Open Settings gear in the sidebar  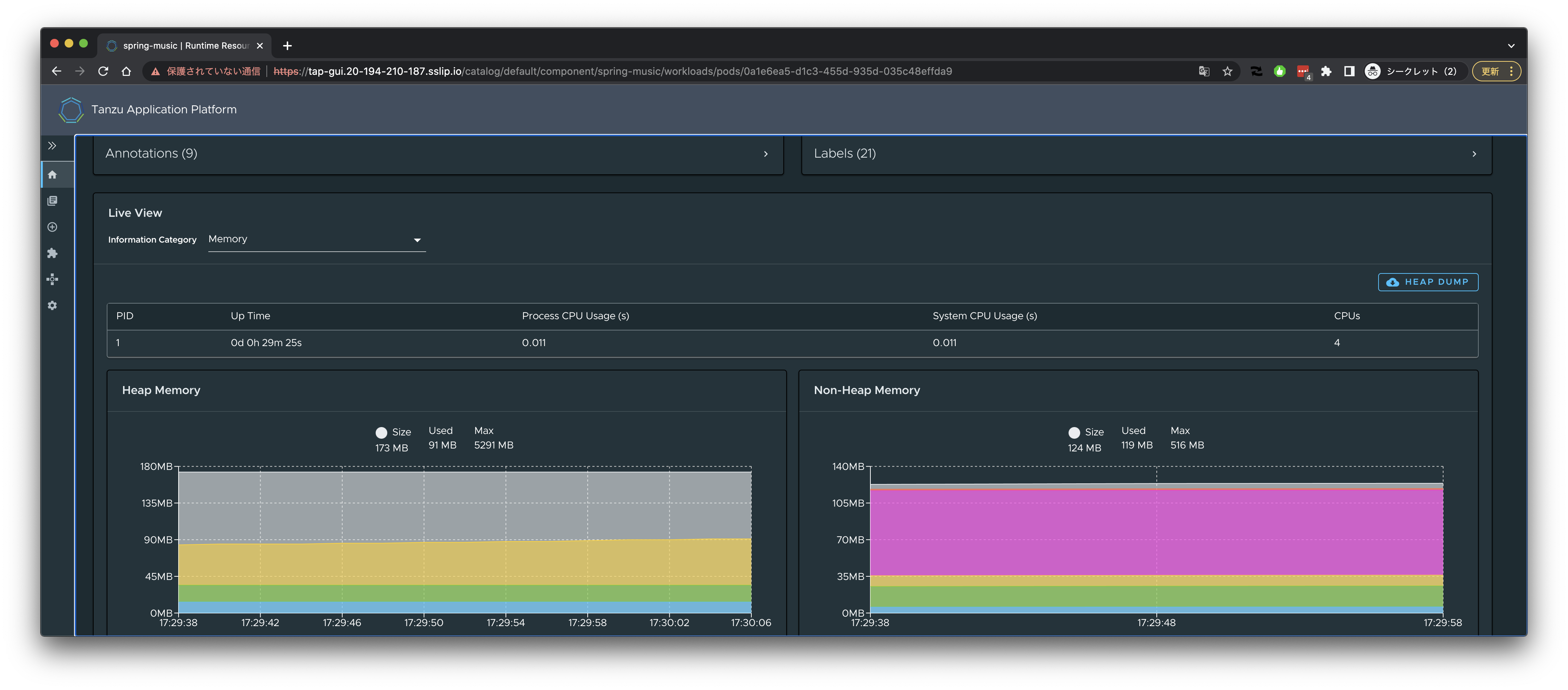click(x=52, y=305)
